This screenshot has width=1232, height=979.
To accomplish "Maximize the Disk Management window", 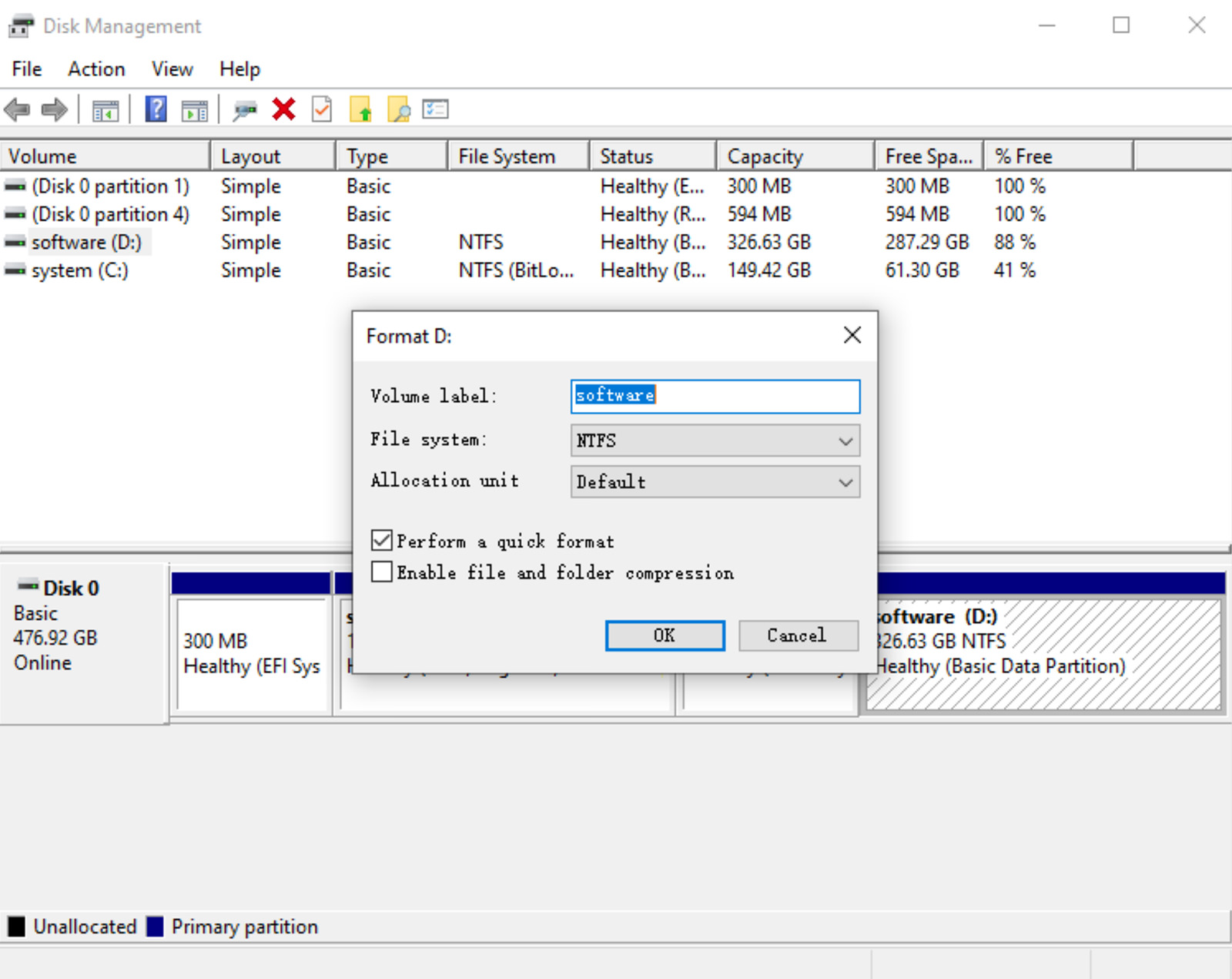I will pyautogui.click(x=1121, y=25).
